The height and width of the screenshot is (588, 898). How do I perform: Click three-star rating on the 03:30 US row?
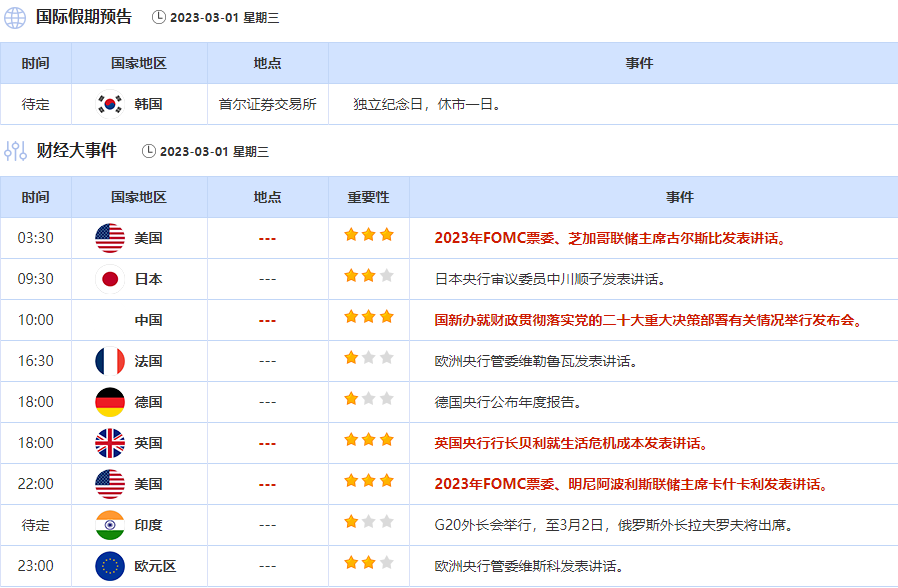(x=369, y=236)
